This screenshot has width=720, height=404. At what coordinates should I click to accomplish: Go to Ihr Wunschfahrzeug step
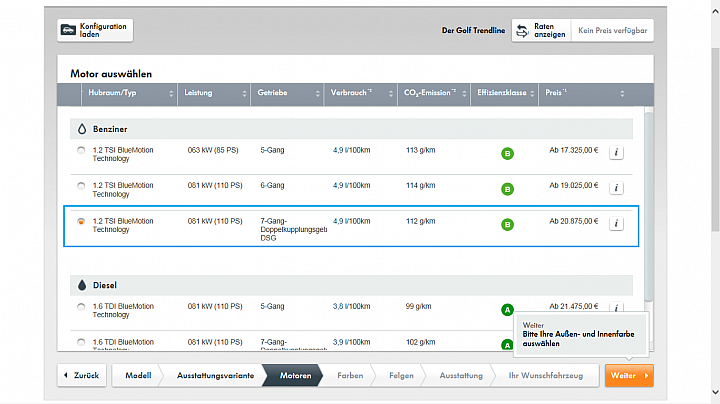(546, 376)
